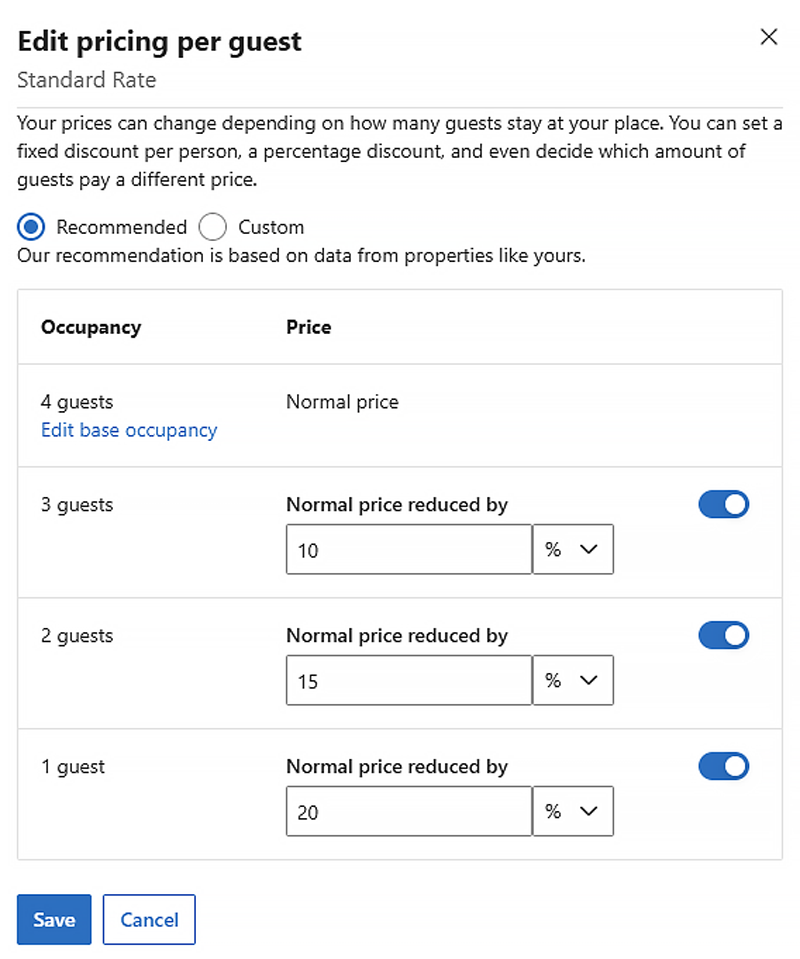Click the 10 percent discount field

point(408,549)
